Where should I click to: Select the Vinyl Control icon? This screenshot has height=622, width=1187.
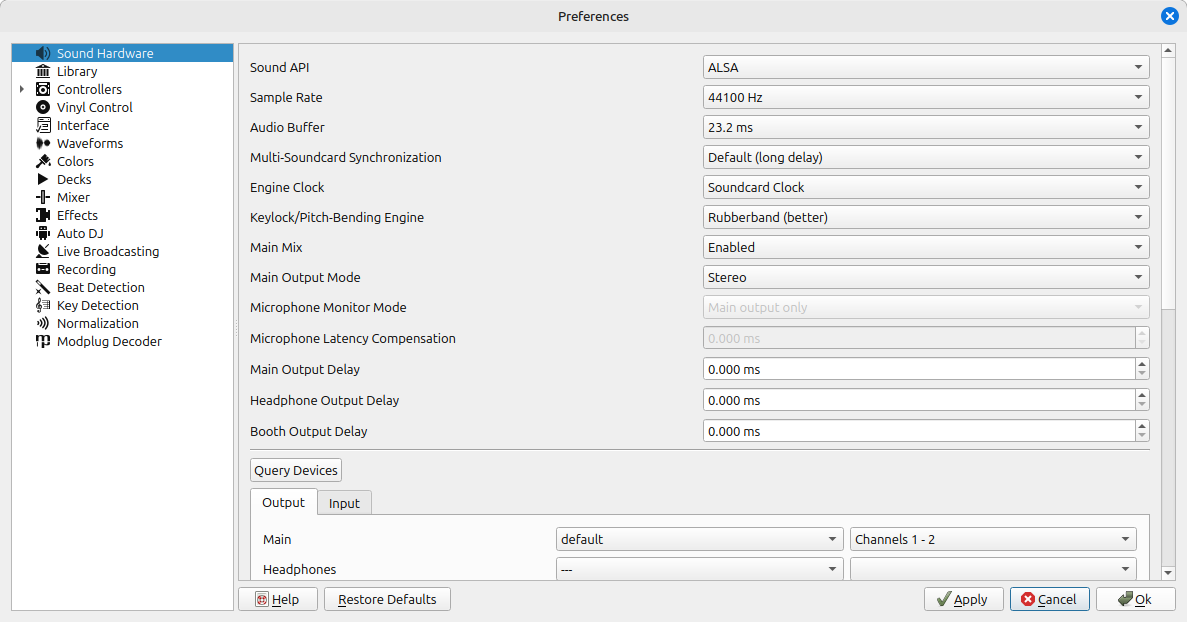(x=43, y=108)
